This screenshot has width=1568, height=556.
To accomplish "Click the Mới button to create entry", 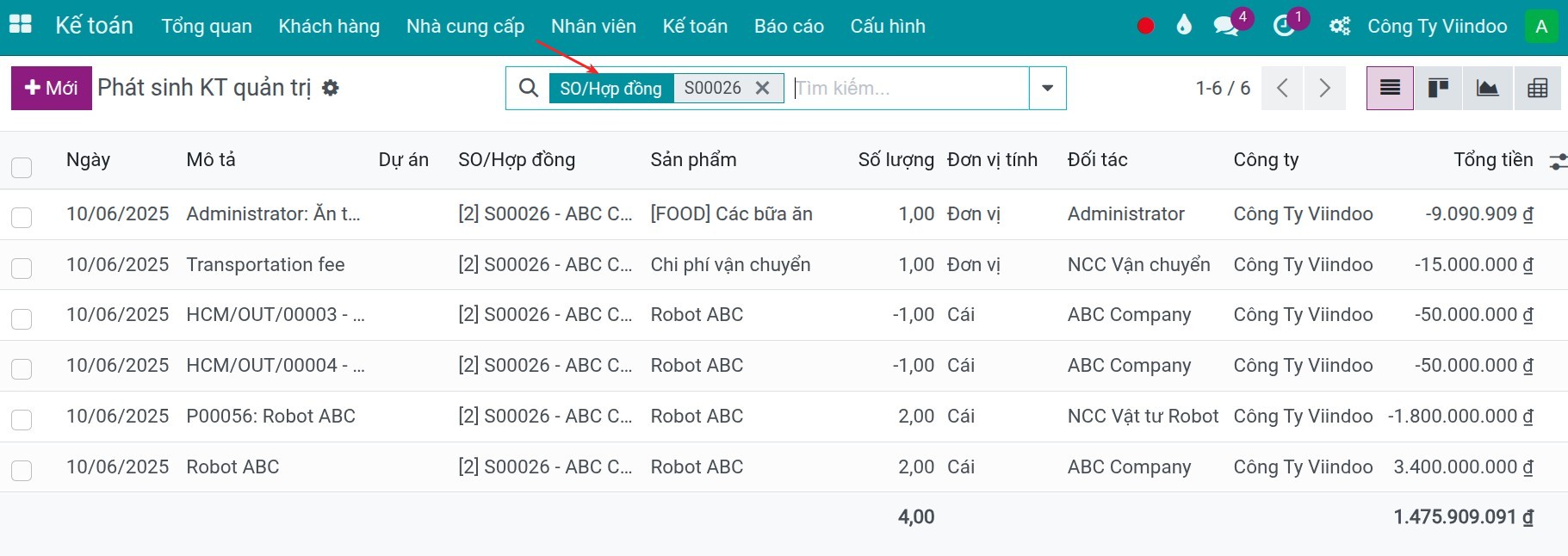I will (x=52, y=88).
